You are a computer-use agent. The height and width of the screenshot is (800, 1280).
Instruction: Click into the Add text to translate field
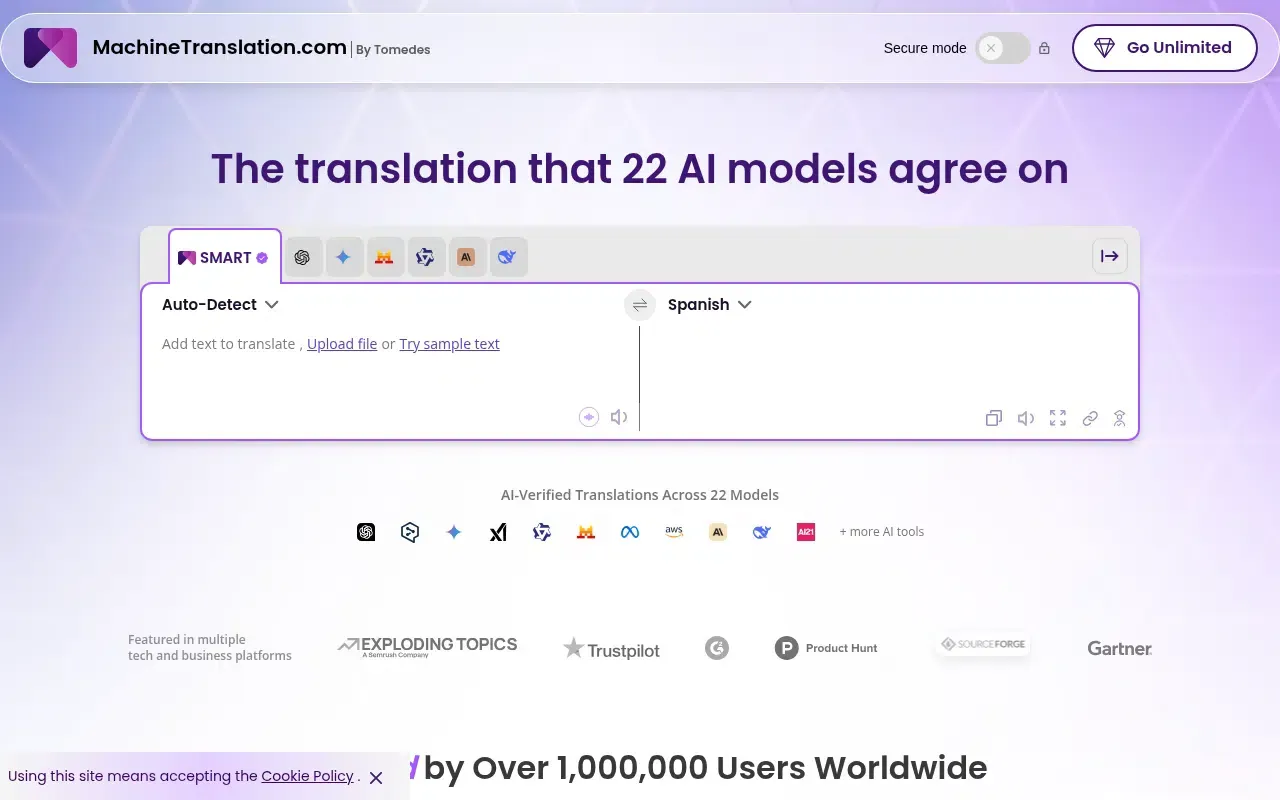[390, 365]
